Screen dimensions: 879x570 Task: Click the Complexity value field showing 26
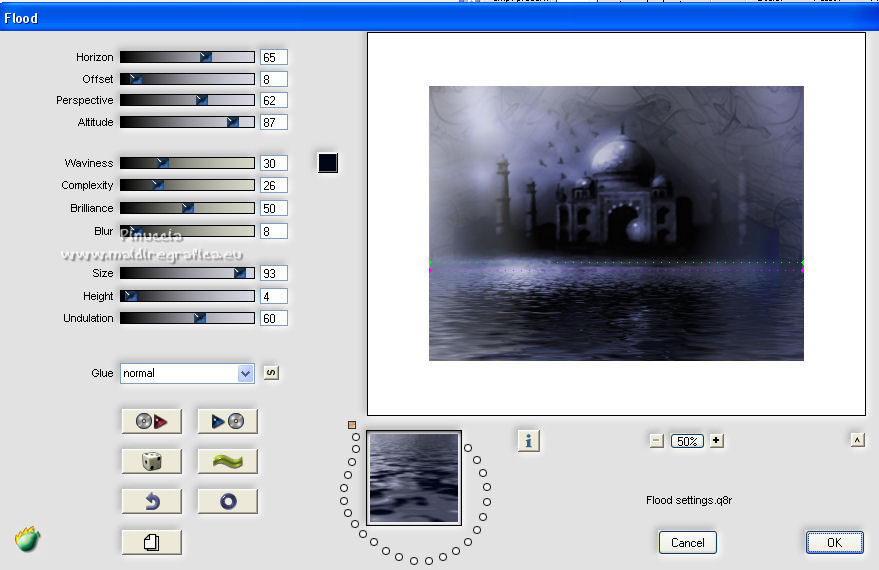click(274, 185)
